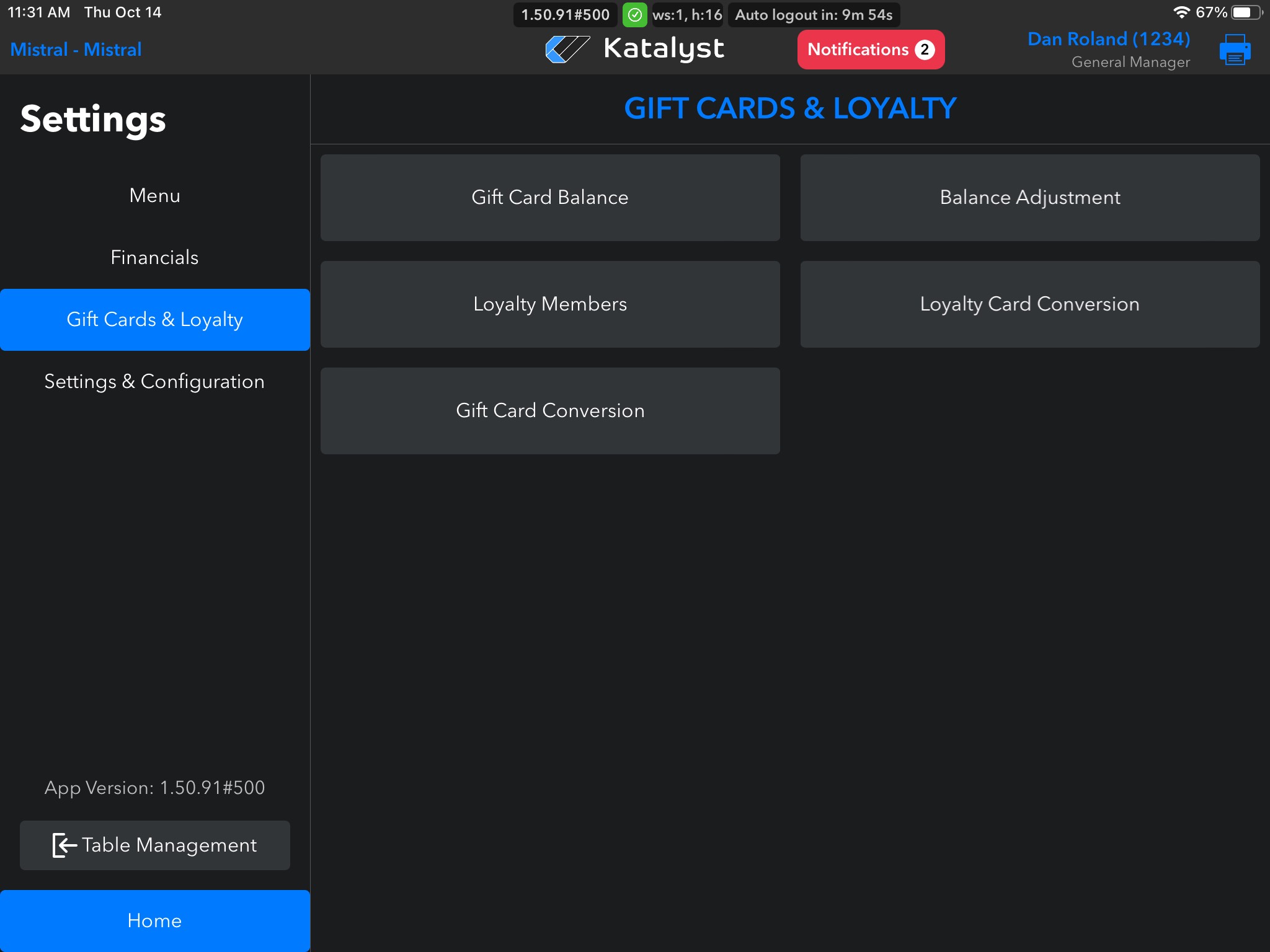Tap the battery indicator in status bar
This screenshot has height=952, width=1270.
1246,12
